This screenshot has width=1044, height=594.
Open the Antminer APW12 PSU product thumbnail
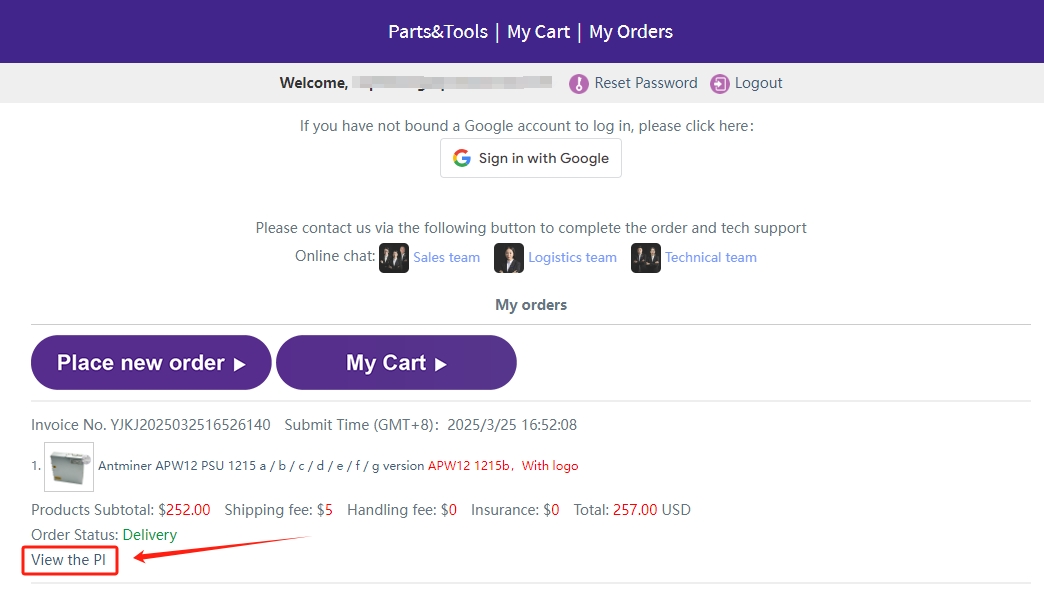(69, 467)
